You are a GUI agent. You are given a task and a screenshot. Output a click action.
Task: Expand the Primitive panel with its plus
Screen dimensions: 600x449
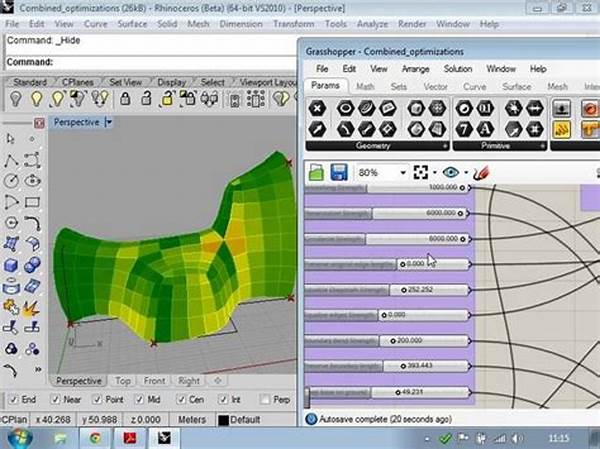click(543, 146)
